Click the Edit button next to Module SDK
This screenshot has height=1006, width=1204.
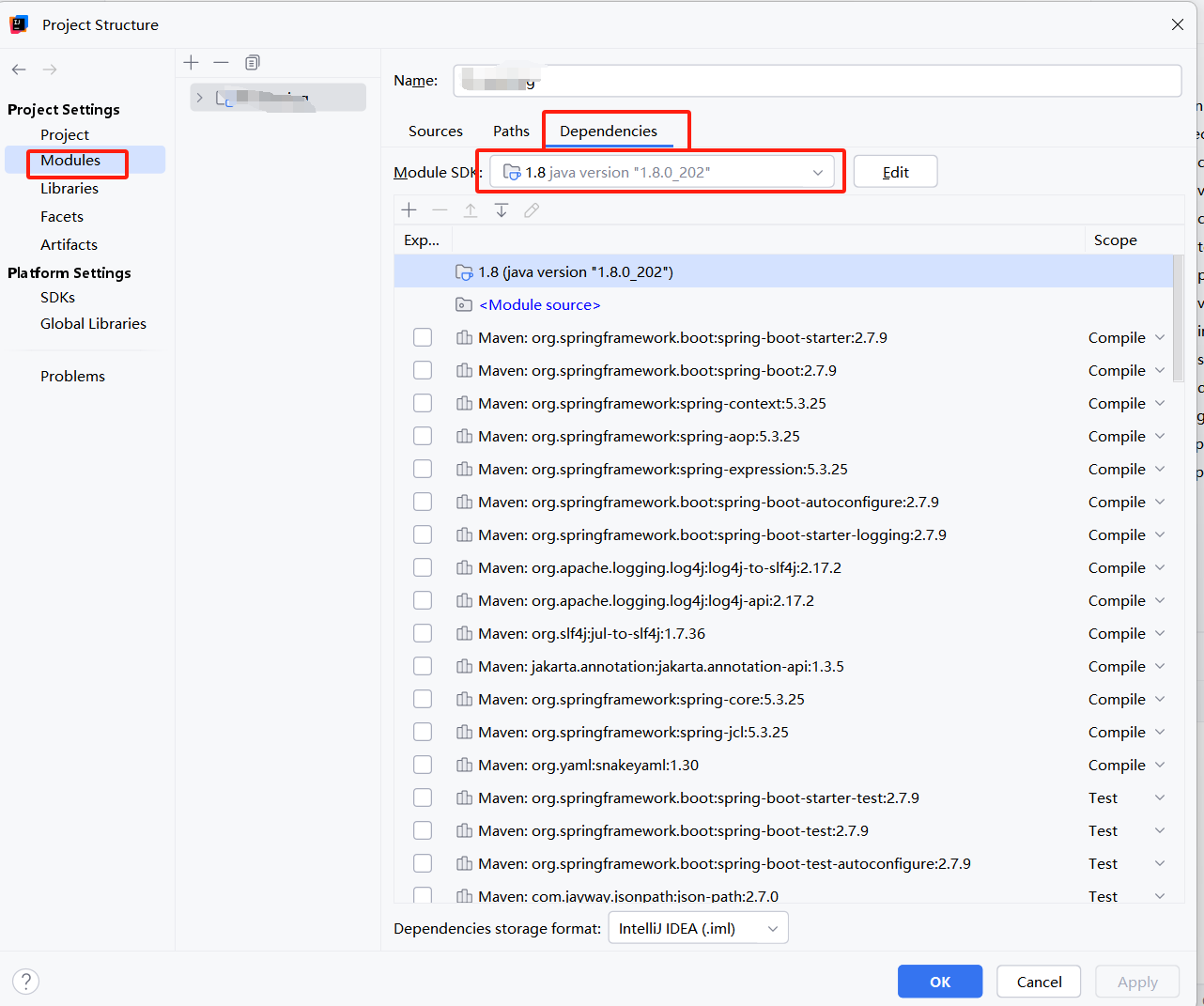(895, 172)
